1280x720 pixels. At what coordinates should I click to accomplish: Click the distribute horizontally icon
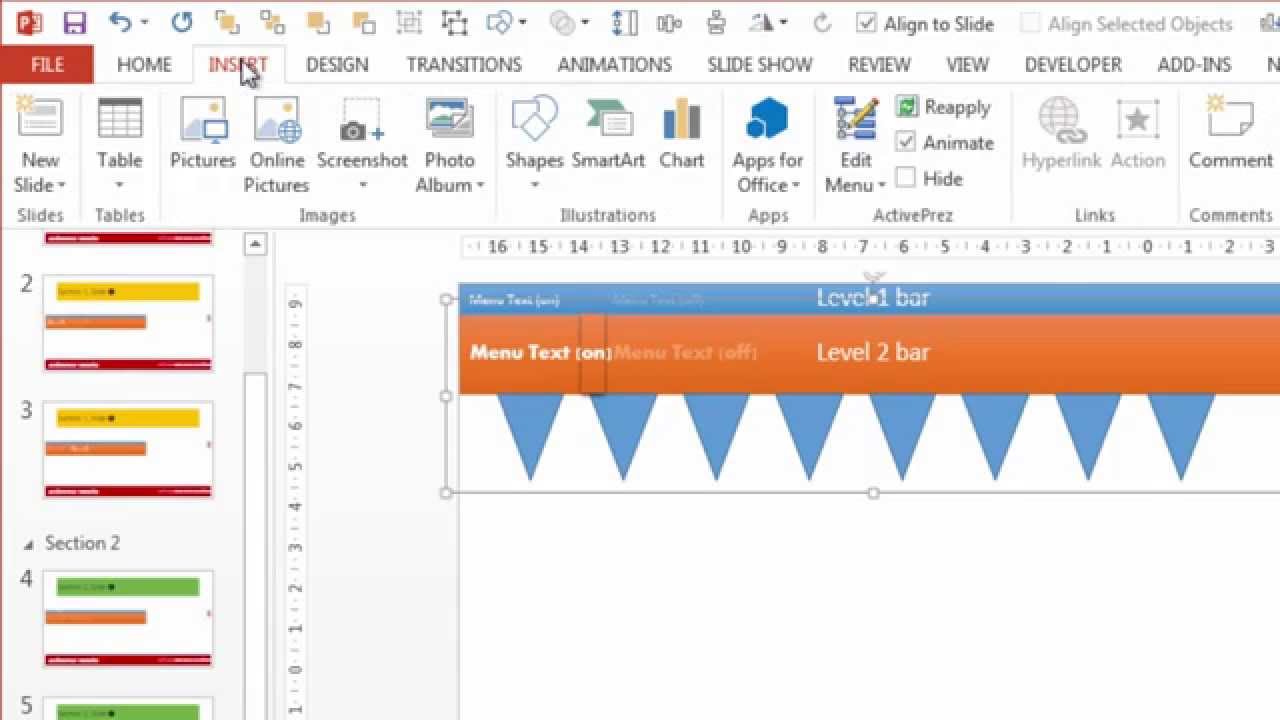[668, 22]
